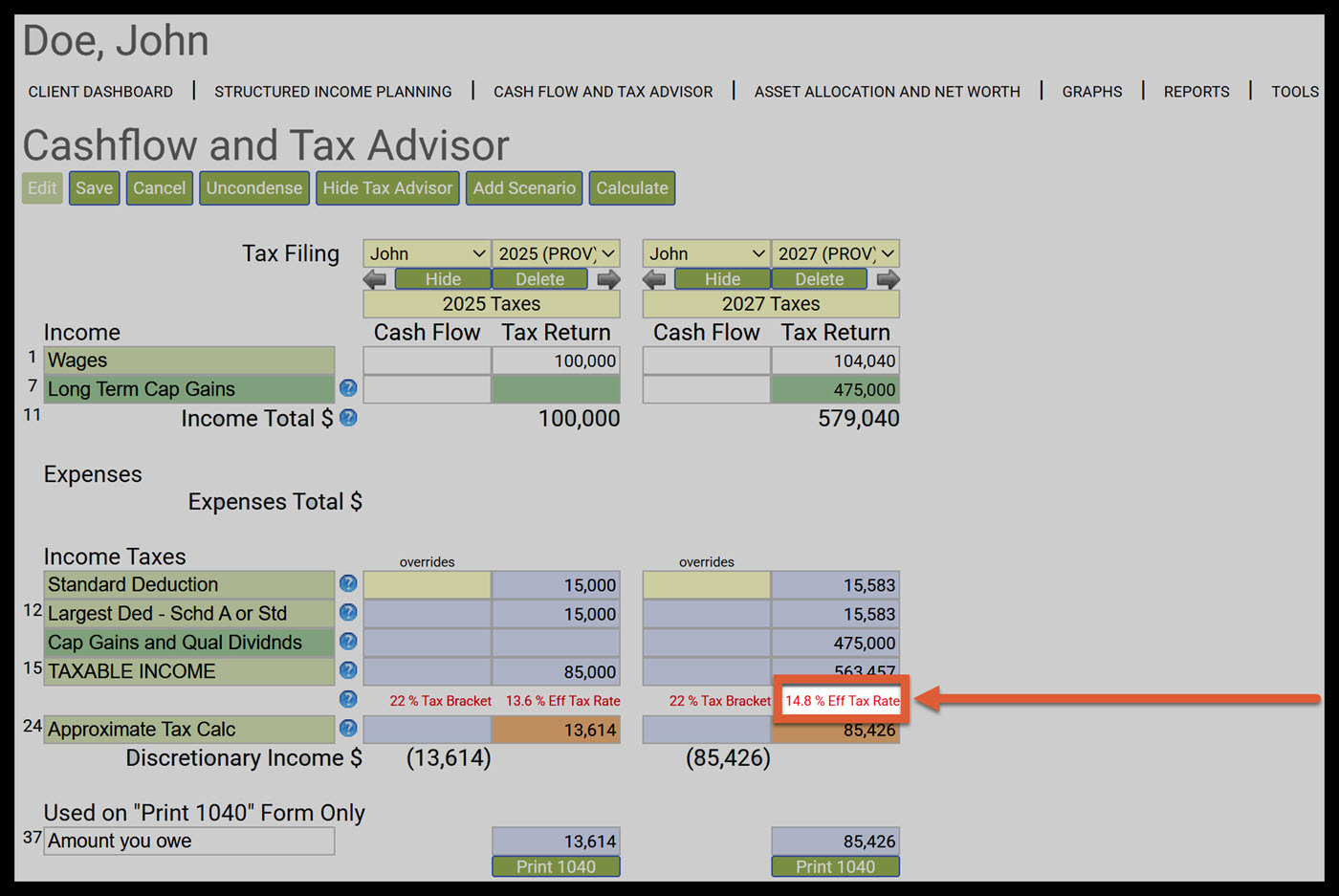Click the Approximate Tax Calc row label

point(189,729)
